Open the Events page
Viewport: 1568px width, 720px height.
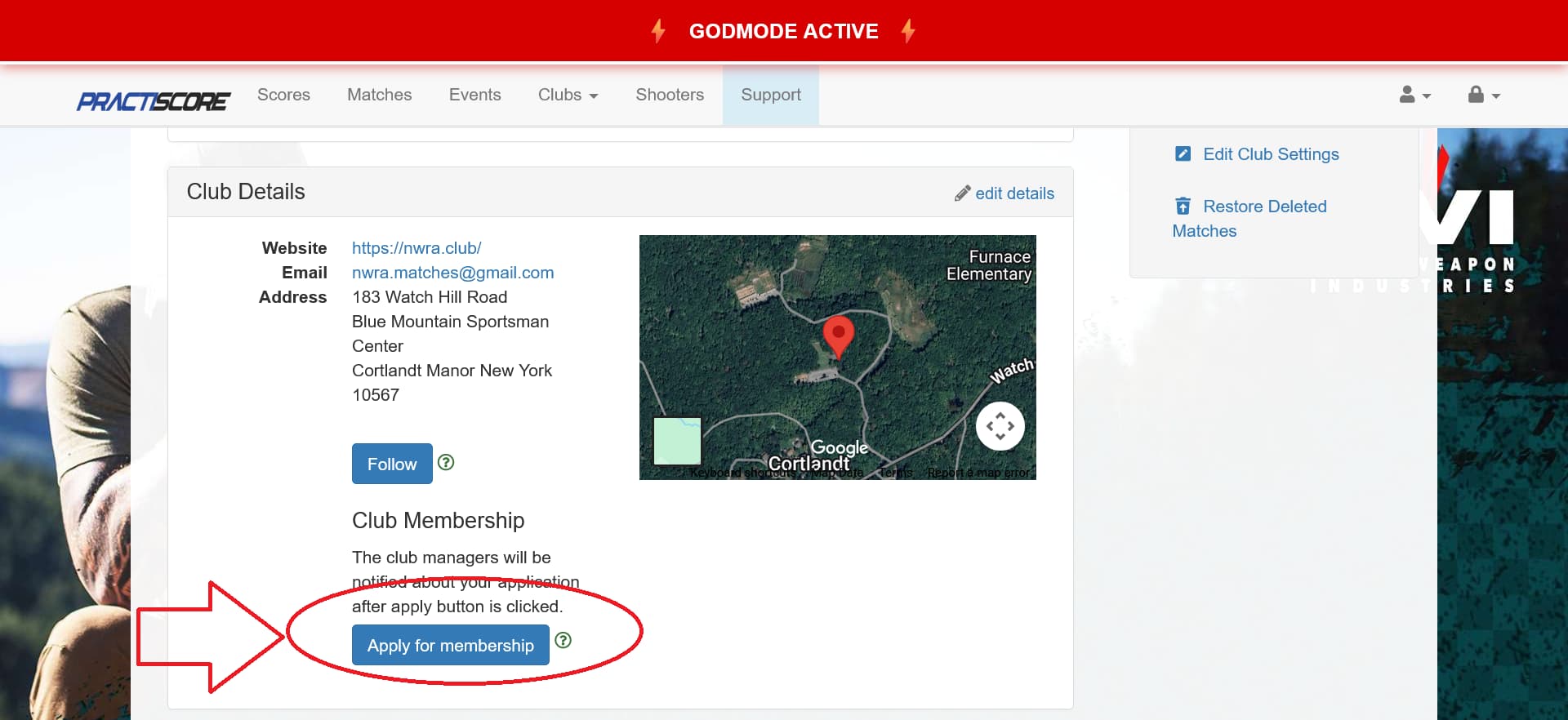[x=474, y=95]
